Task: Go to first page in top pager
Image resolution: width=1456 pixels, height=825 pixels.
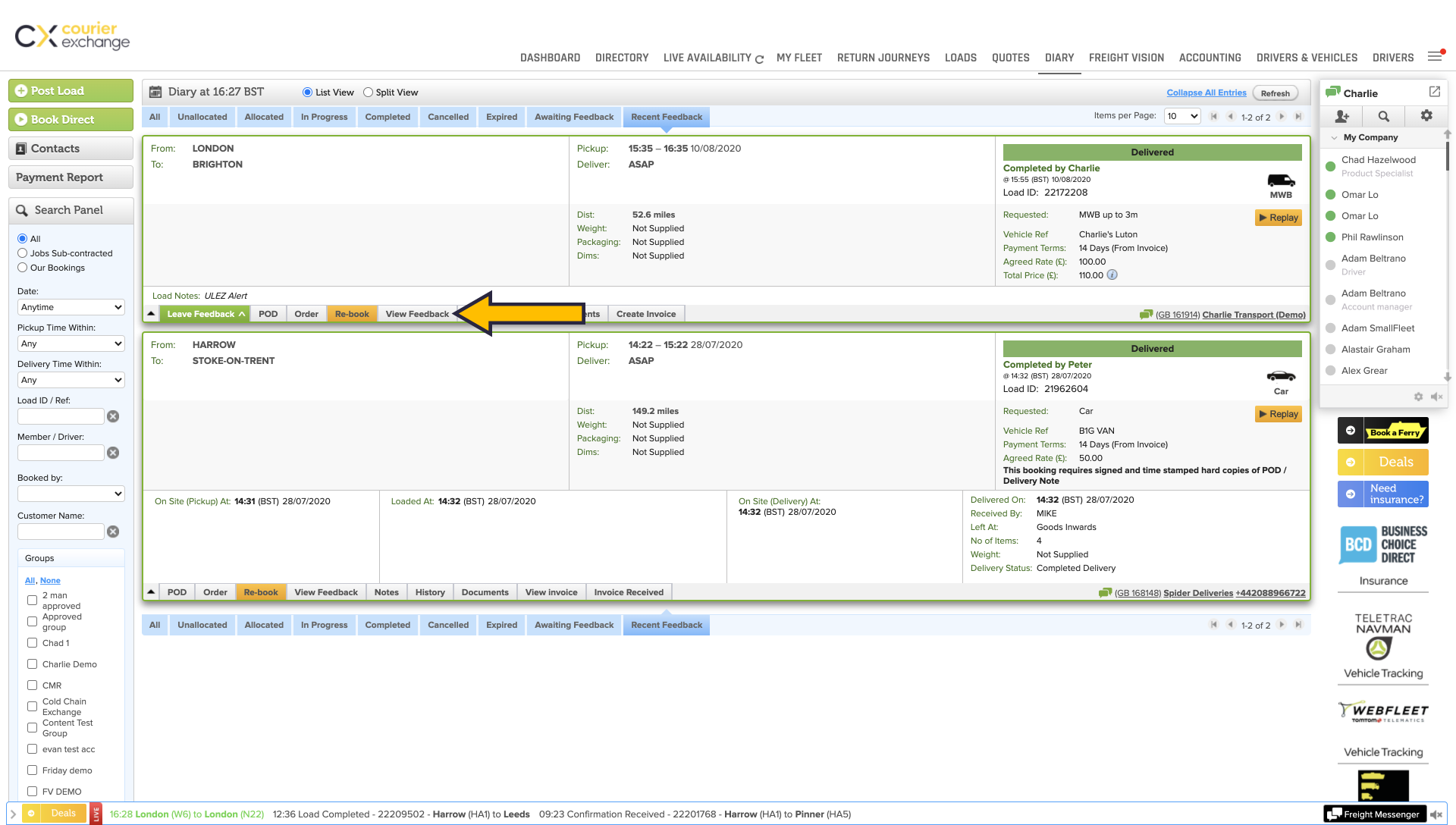Action: [1214, 117]
